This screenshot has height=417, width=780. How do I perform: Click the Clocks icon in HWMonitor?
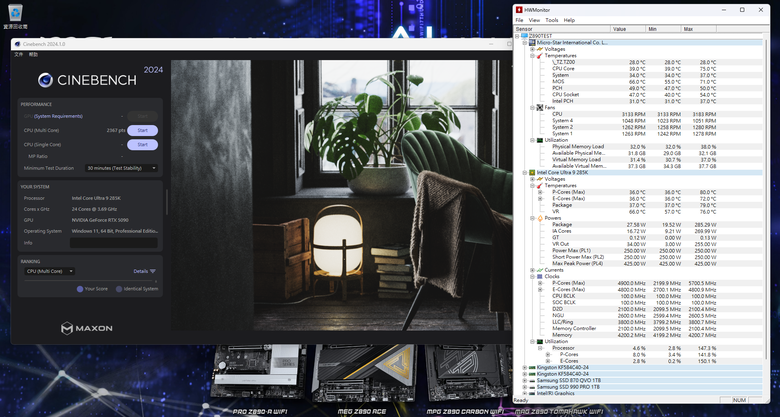(540, 276)
